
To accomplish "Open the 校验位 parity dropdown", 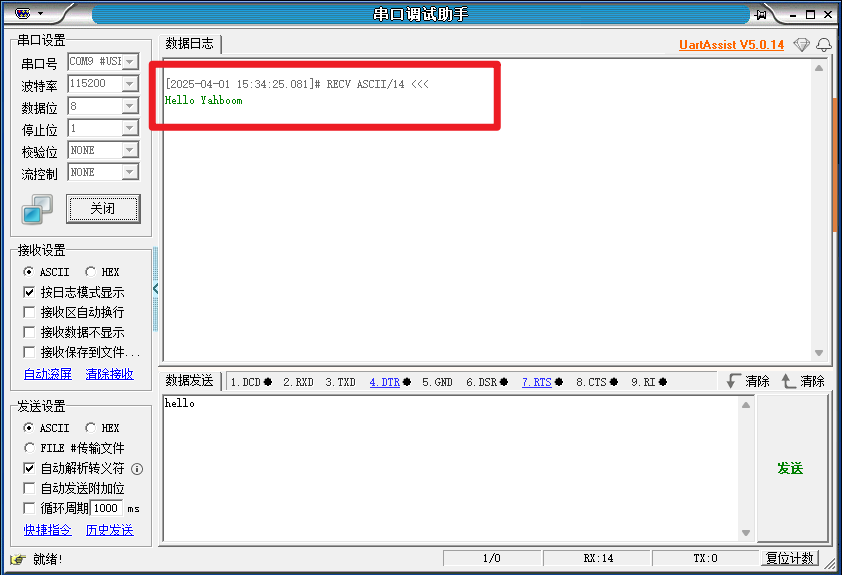I will tap(129, 150).
